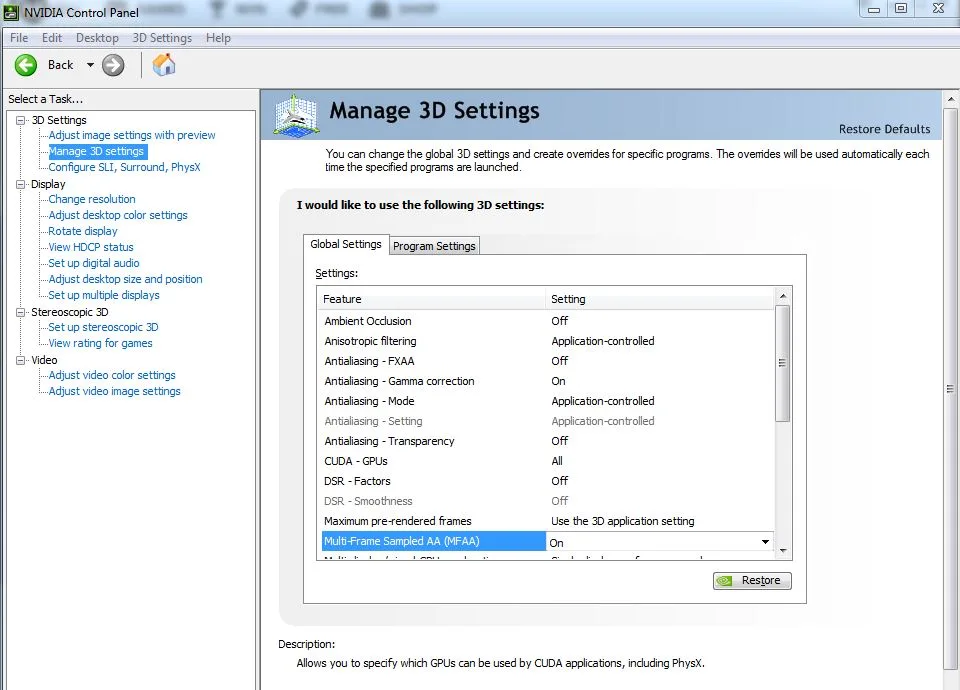Click the Manage 3D Settings header icon
The height and width of the screenshot is (690, 960).
click(296, 114)
